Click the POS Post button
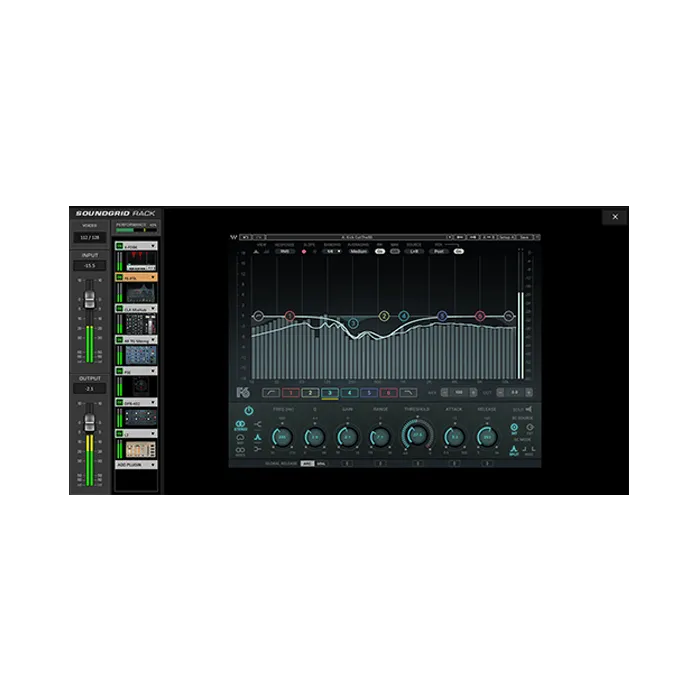 coord(439,251)
